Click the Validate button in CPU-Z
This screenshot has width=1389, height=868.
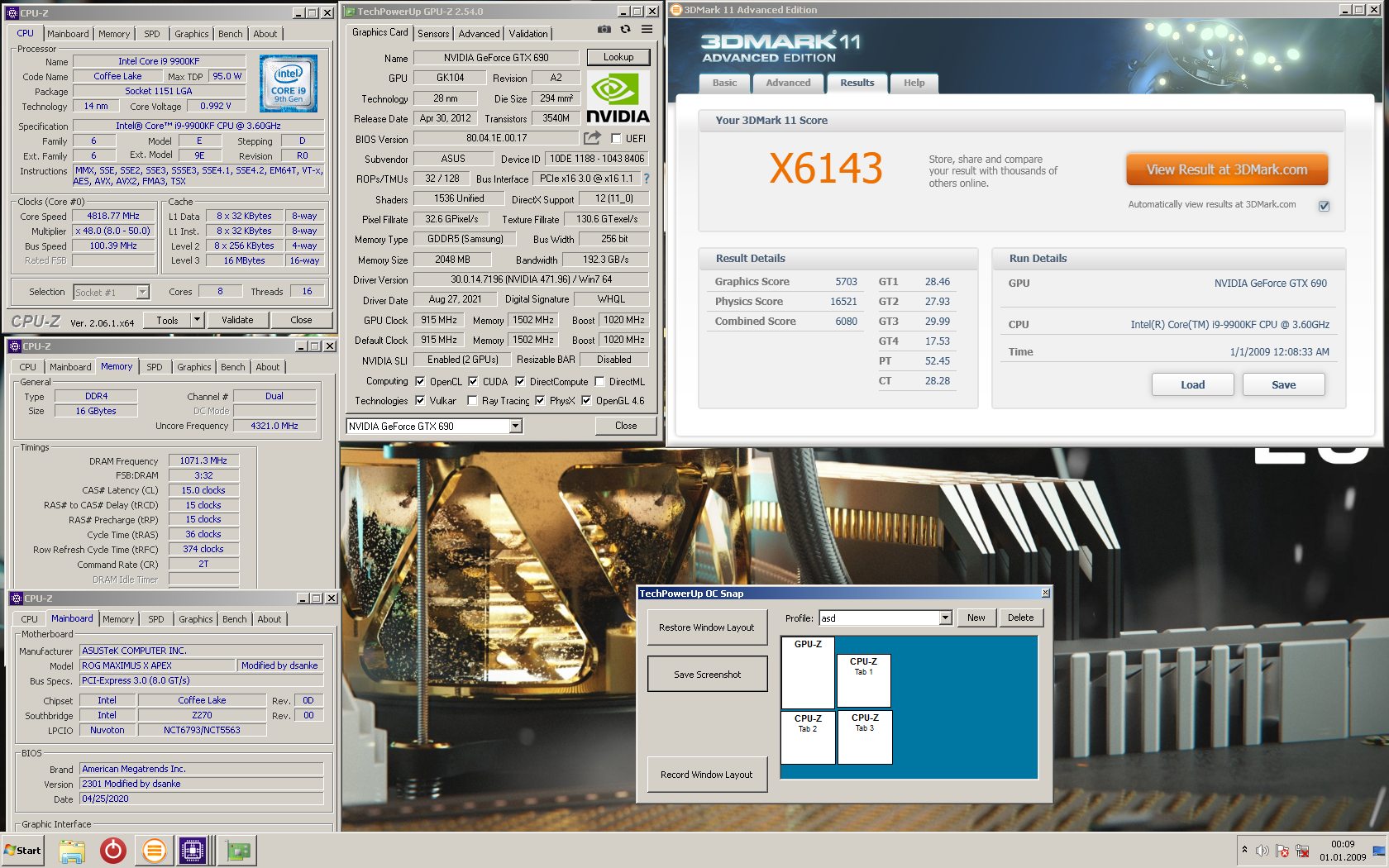(x=237, y=320)
